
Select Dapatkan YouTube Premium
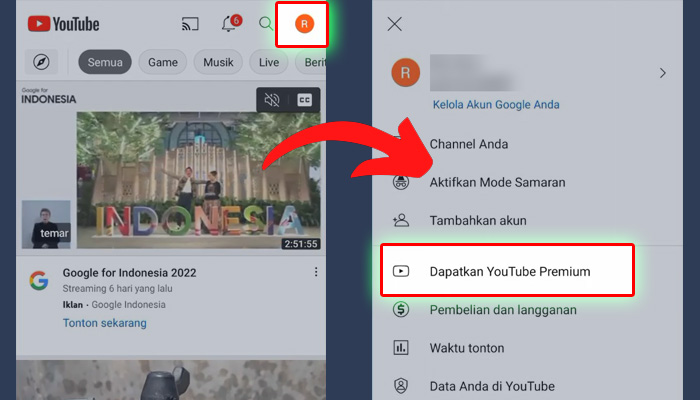coord(507,270)
